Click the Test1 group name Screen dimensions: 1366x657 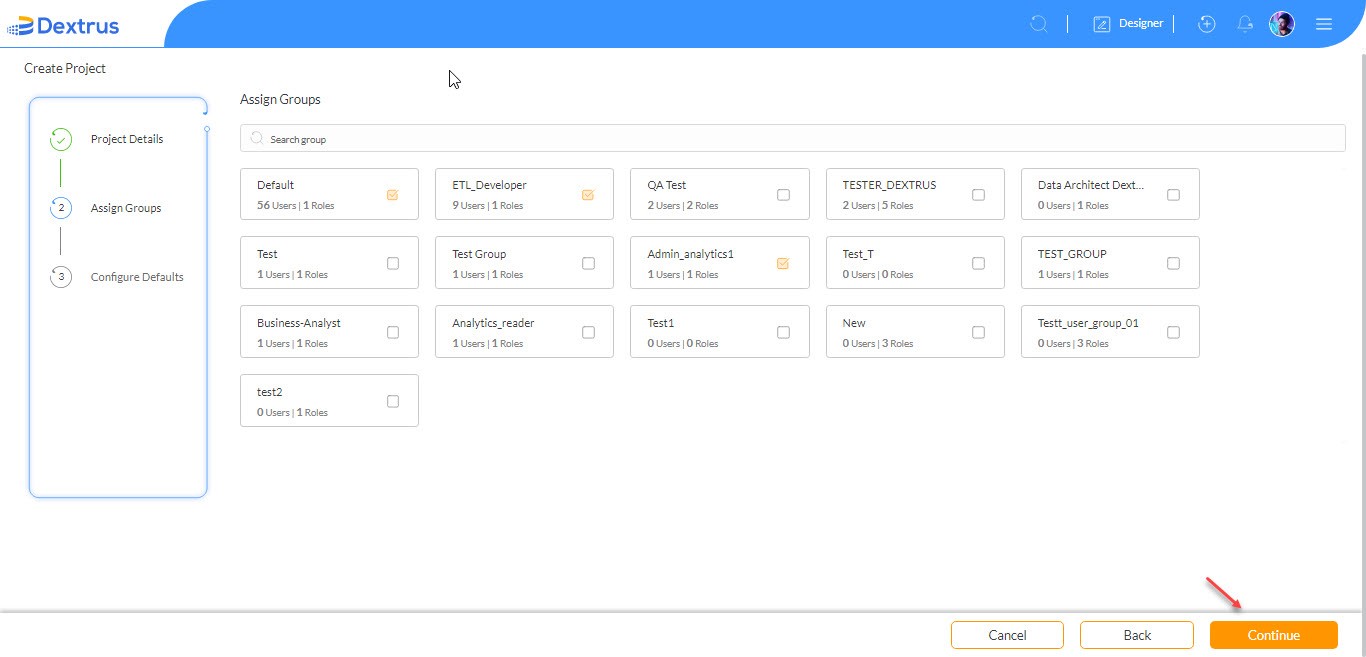click(x=661, y=323)
